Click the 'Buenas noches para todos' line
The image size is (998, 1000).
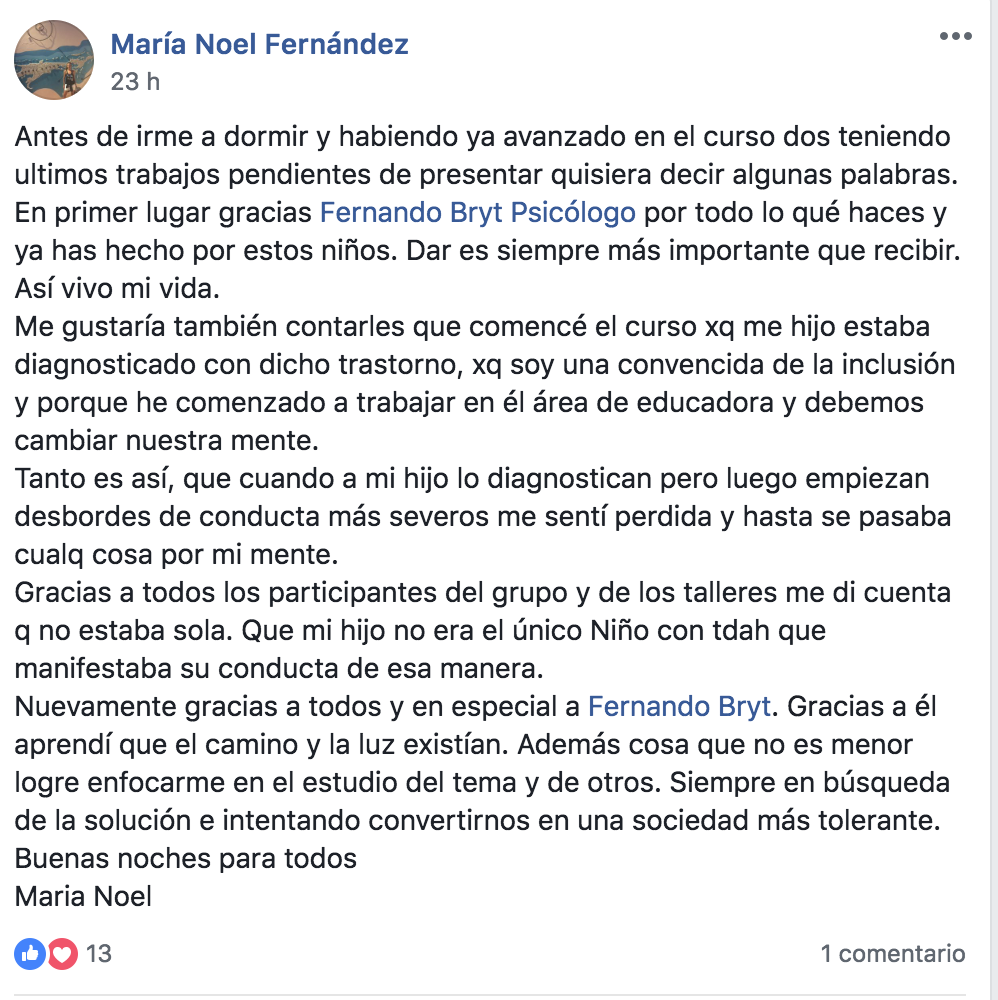point(186,859)
